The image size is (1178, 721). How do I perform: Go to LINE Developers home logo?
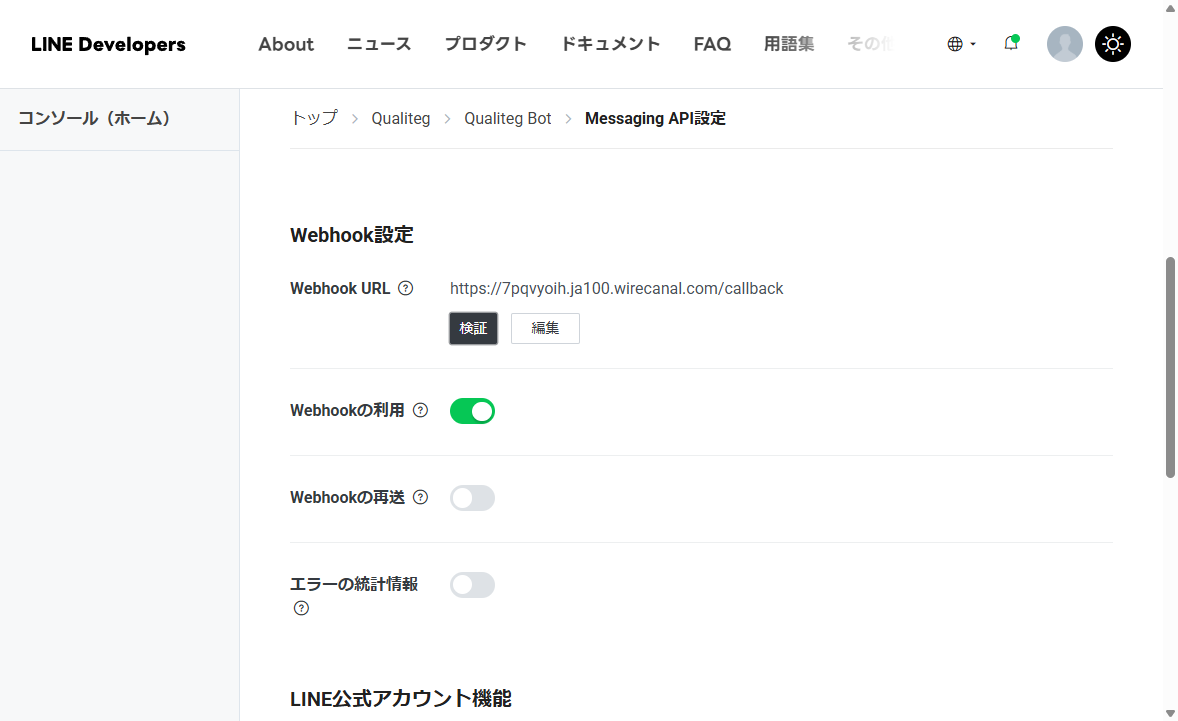click(x=108, y=44)
